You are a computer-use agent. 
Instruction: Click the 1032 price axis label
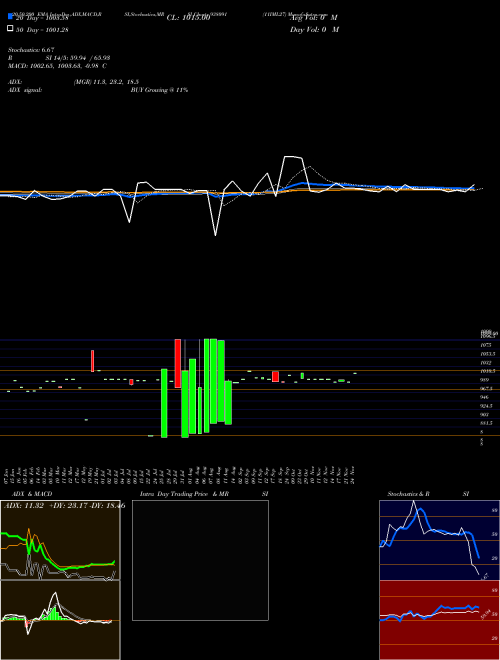(486, 362)
